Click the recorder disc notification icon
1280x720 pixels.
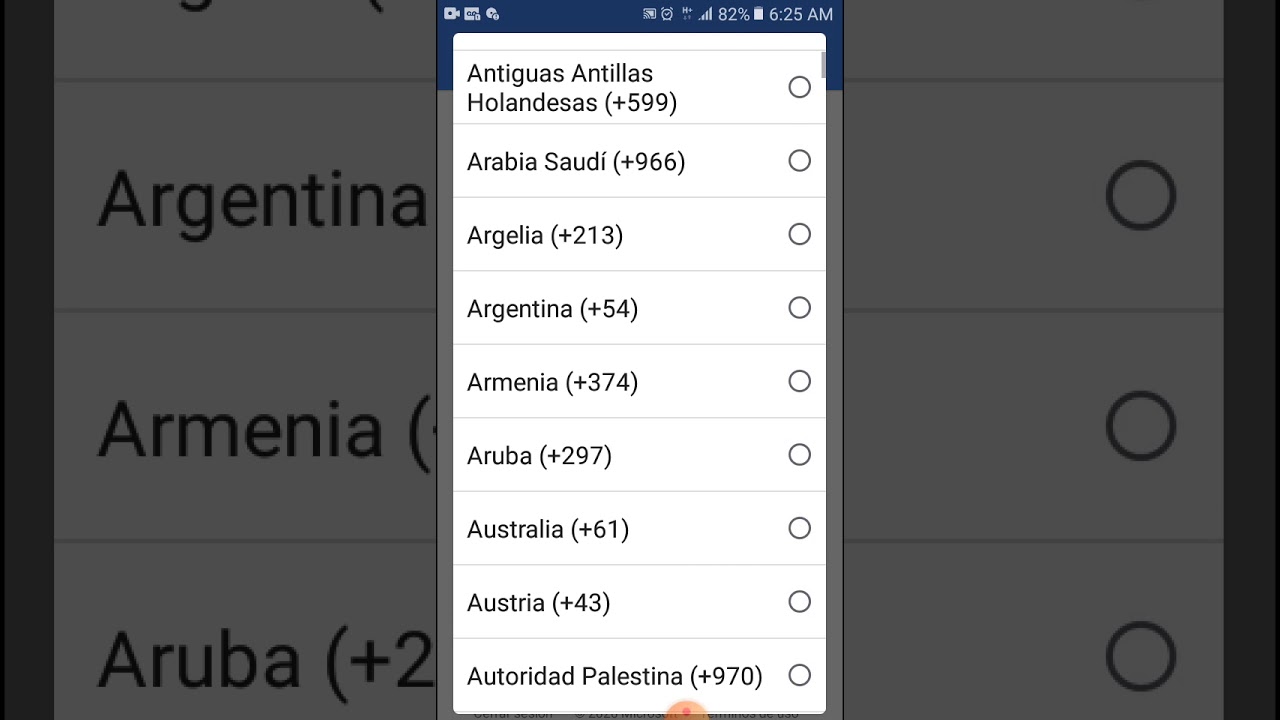click(x=492, y=14)
